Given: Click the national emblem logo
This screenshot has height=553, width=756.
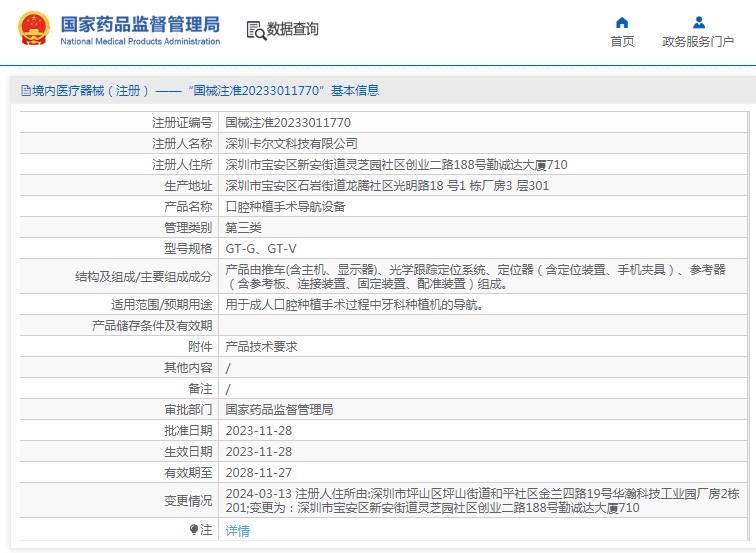Looking at the screenshot, I should click(34, 29).
